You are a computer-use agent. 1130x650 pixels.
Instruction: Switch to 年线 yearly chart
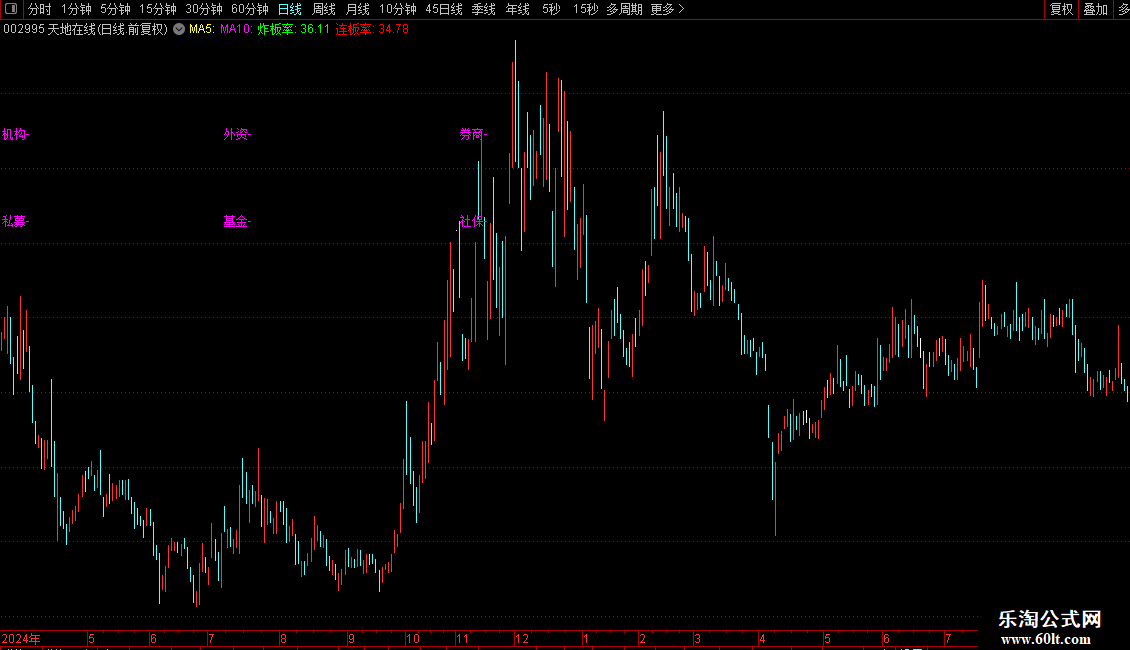[x=517, y=9]
